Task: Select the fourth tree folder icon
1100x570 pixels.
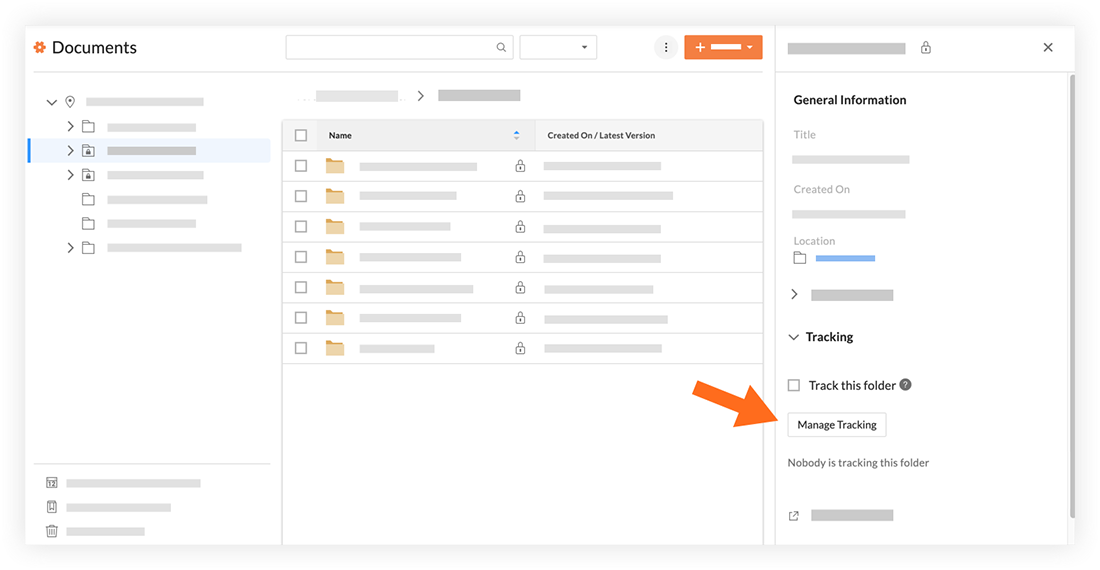Action: pos(88,199)
